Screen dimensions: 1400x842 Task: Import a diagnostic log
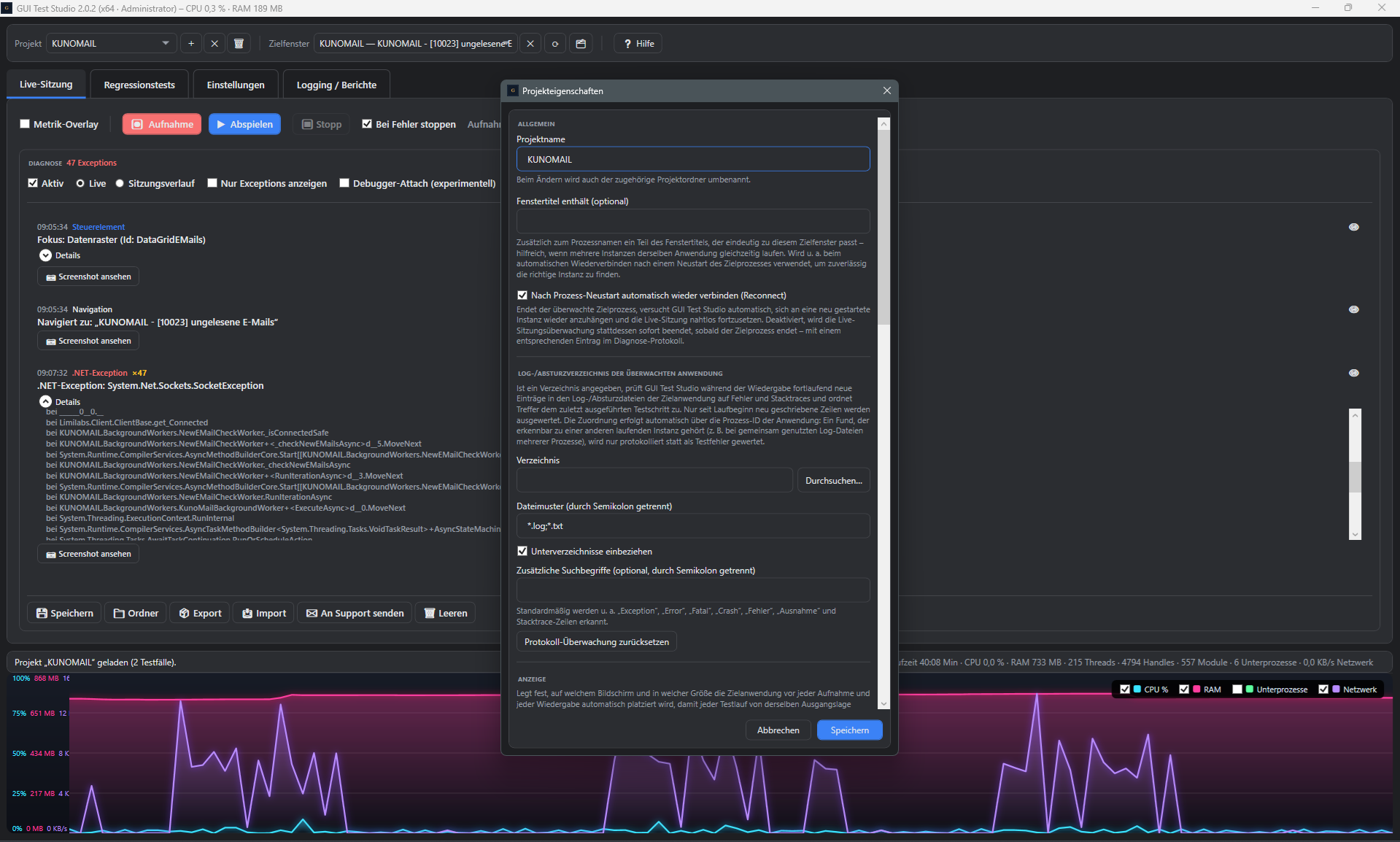(264, 613)
